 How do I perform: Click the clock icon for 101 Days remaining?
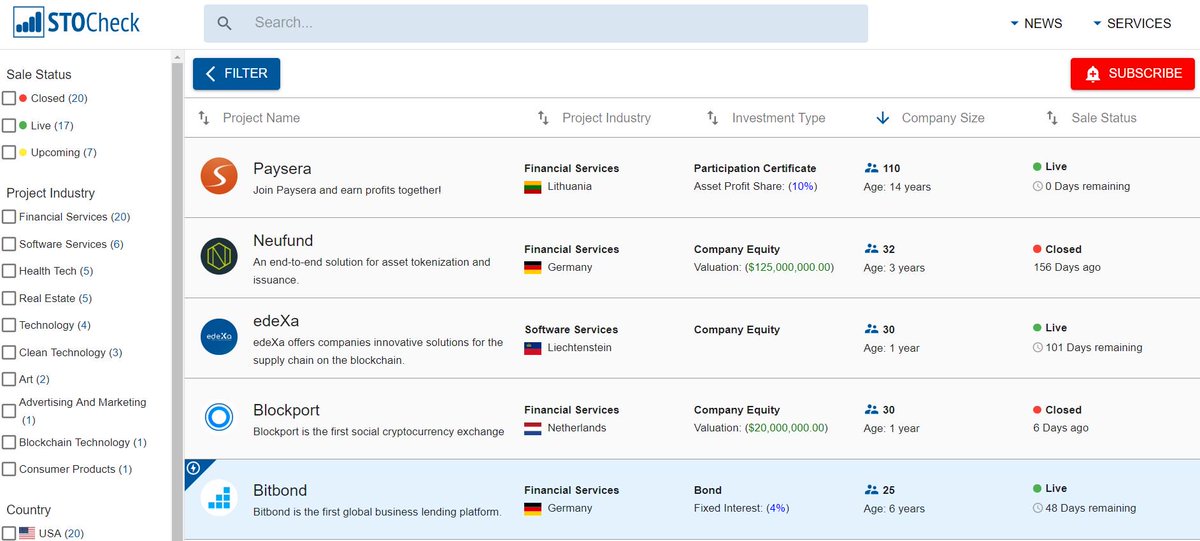(x=1038, y=348)
